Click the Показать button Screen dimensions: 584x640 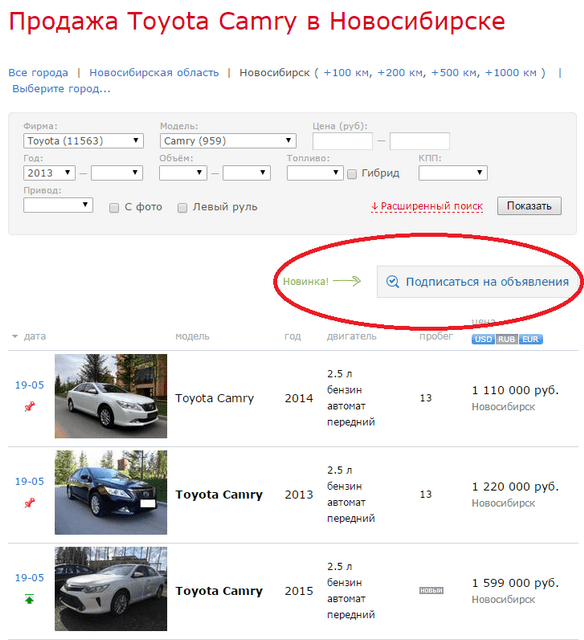(529, 206)
